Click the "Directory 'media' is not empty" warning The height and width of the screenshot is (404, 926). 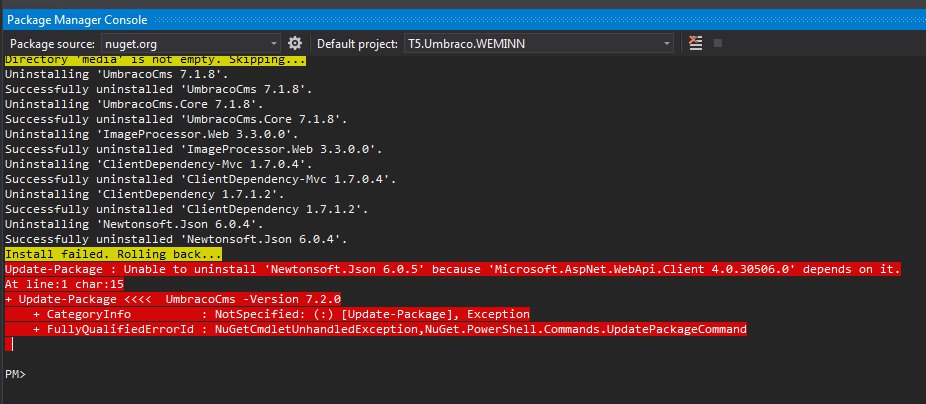point(155,60)
